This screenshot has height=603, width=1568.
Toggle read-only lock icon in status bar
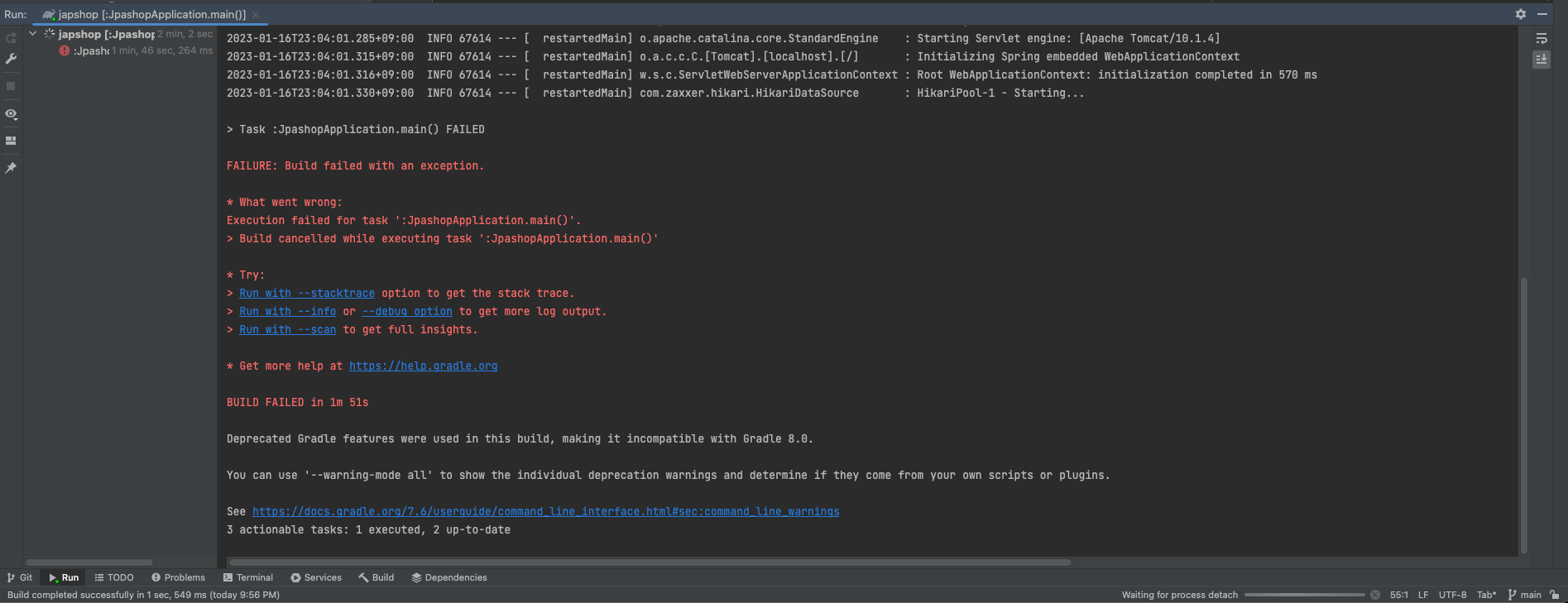coord(1556,595)
